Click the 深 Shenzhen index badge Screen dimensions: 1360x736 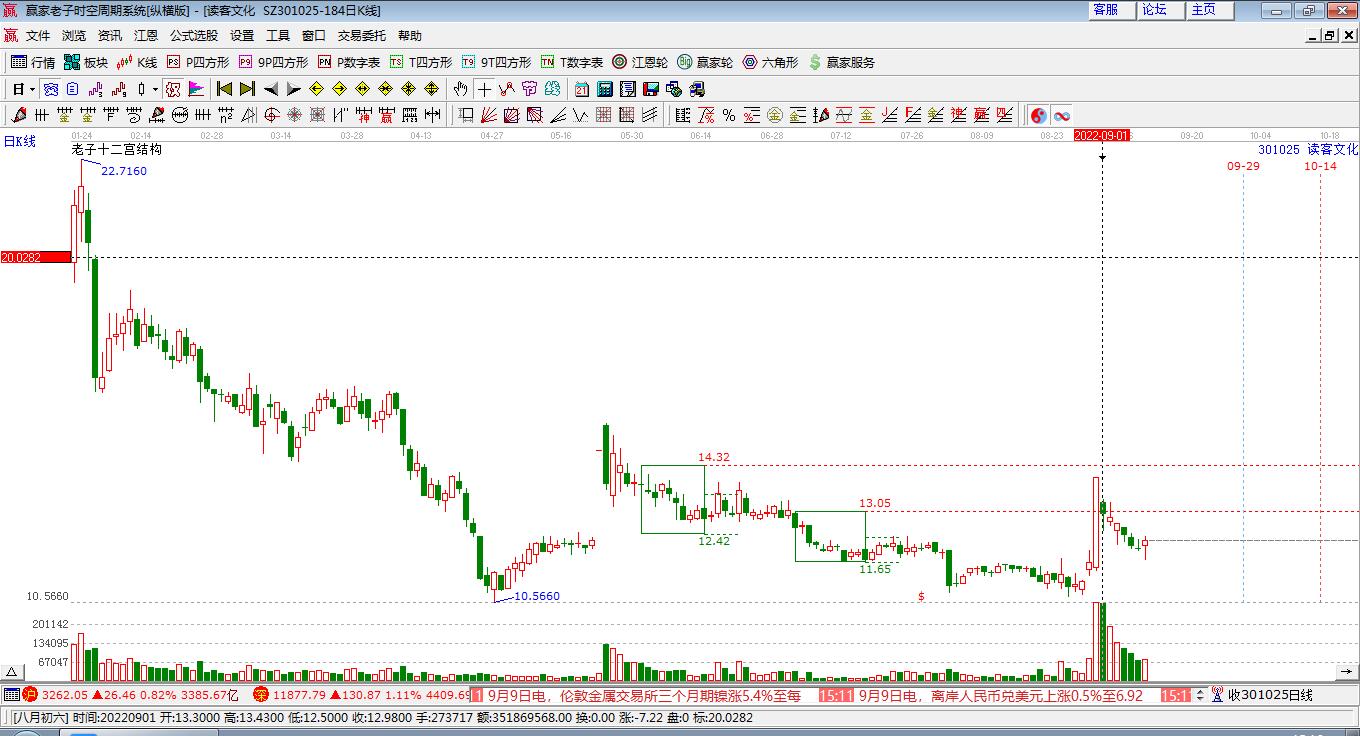(261, 694)
